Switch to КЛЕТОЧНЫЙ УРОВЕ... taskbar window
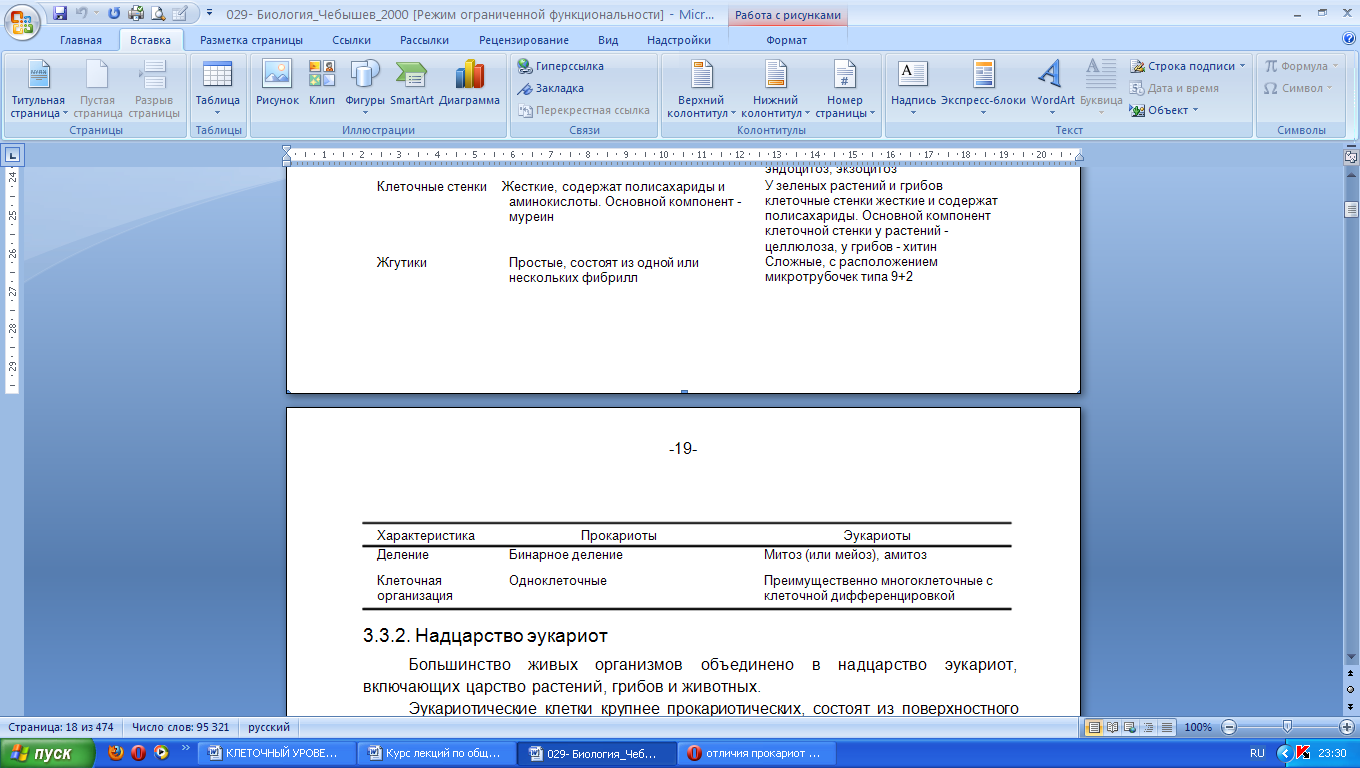Screen dimensions: 1360x768 277,753
